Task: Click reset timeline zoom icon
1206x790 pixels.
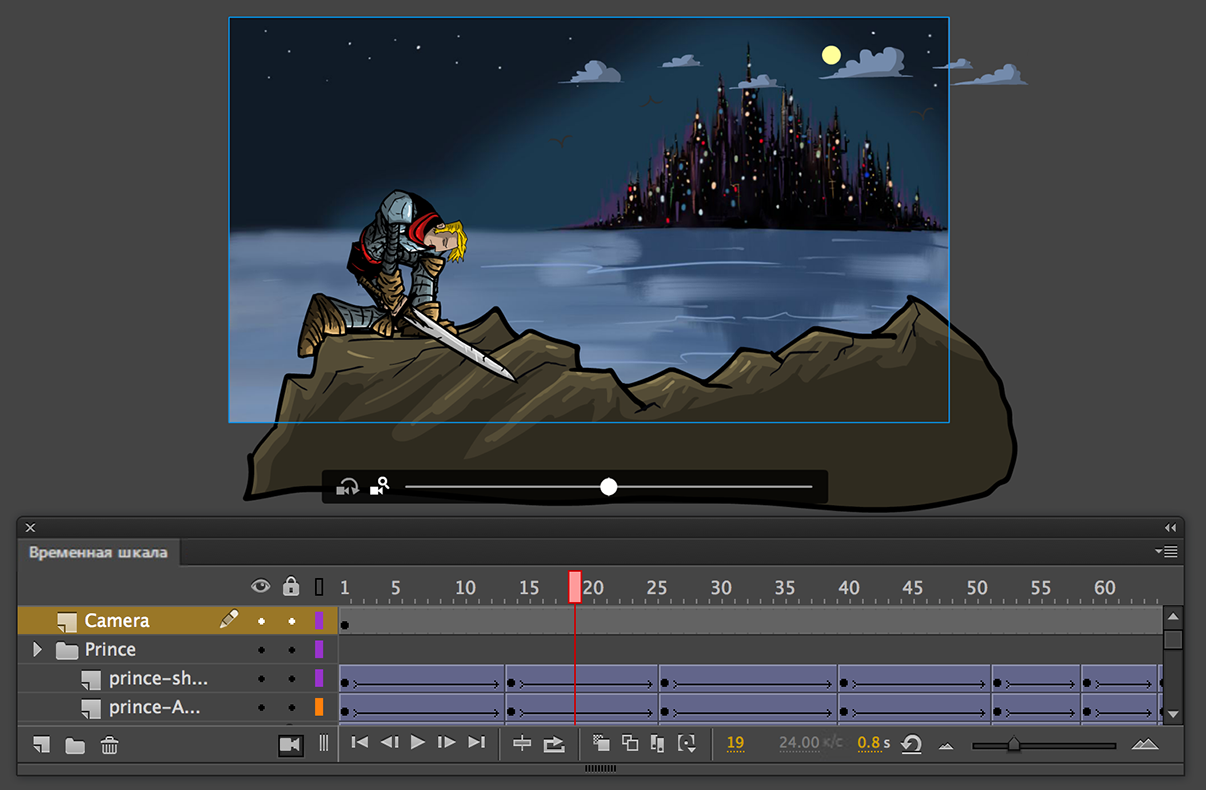Action: point(911,744)
